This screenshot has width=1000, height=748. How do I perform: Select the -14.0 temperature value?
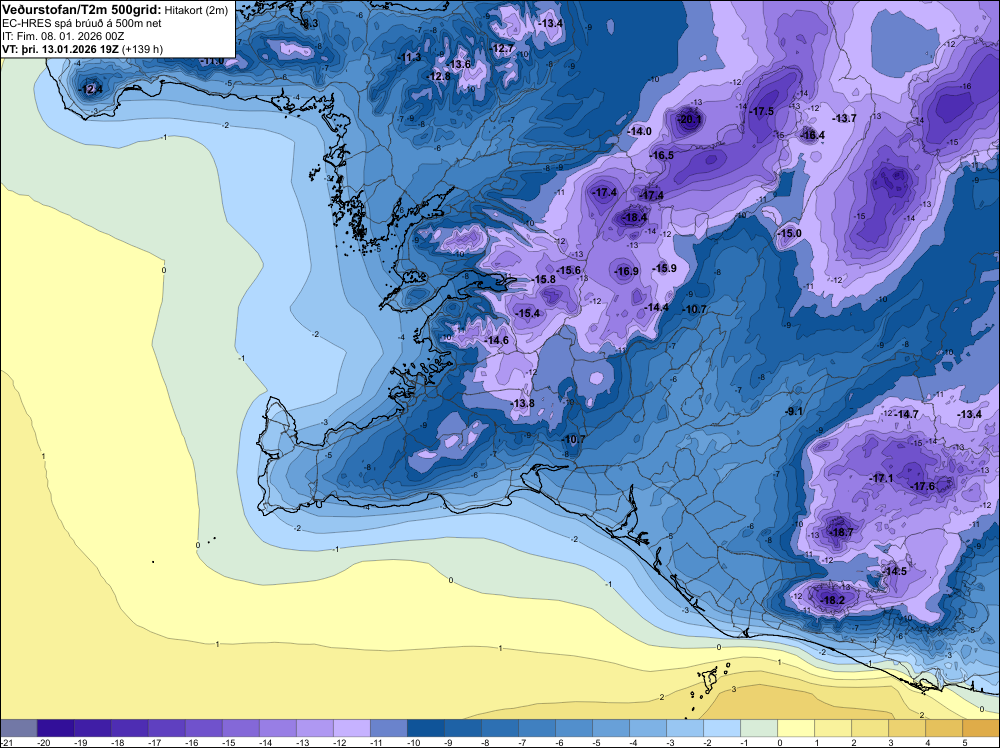pyautogui.click(x=640, y=131)
